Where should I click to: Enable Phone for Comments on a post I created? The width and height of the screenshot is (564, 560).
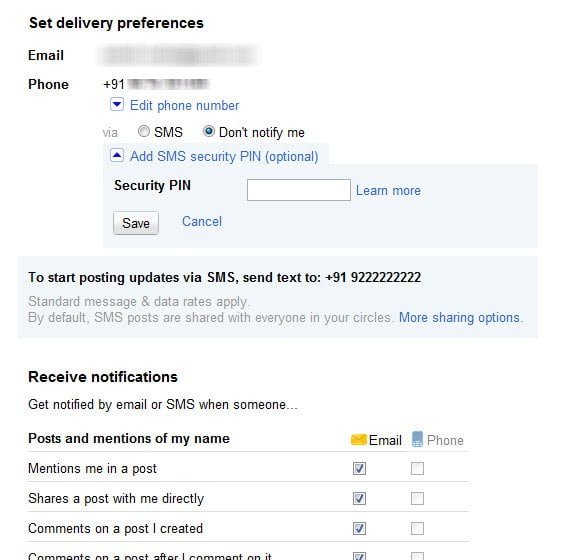(417, 528)
